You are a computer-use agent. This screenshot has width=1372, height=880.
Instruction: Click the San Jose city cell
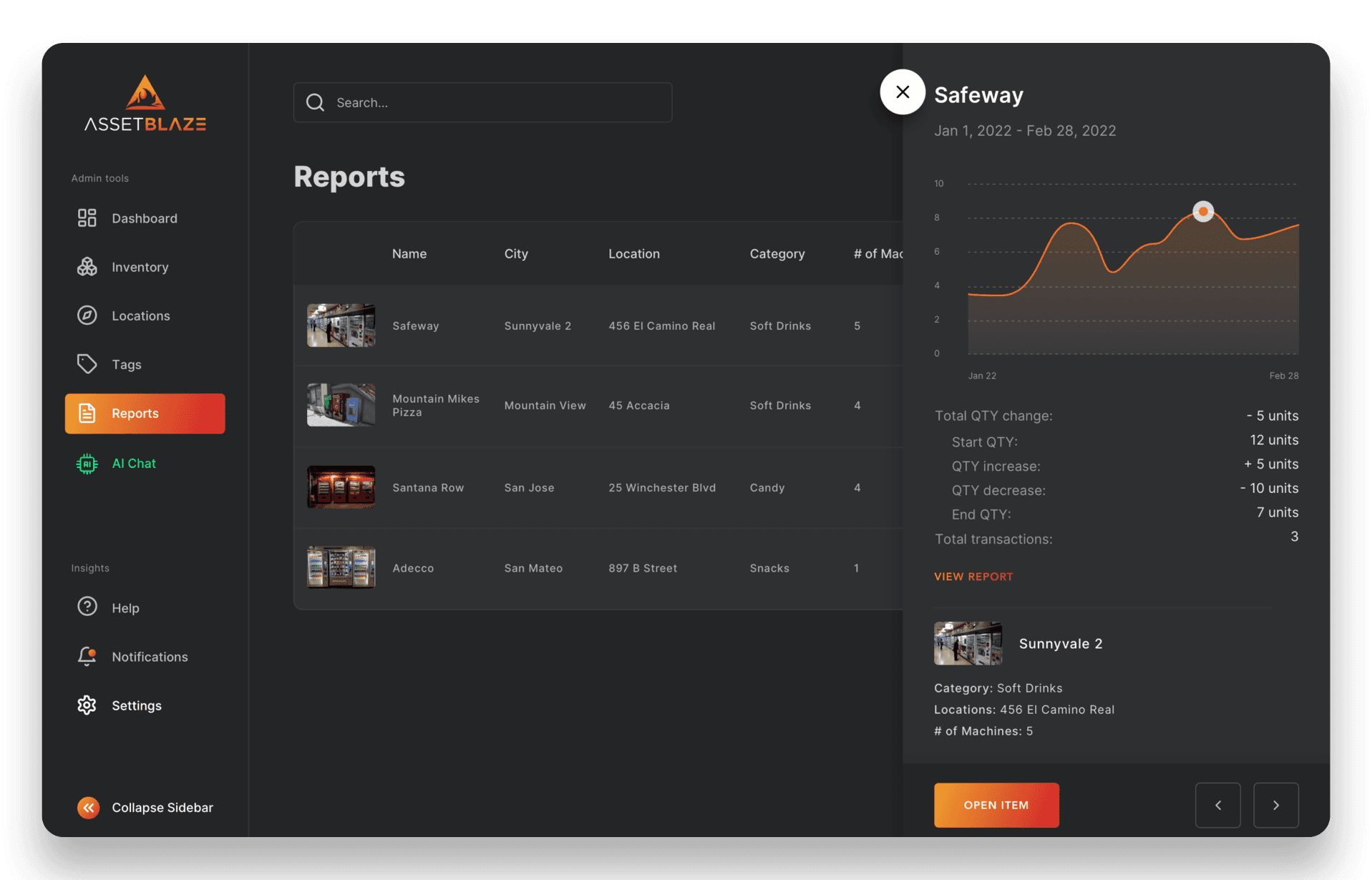point(529,487)
